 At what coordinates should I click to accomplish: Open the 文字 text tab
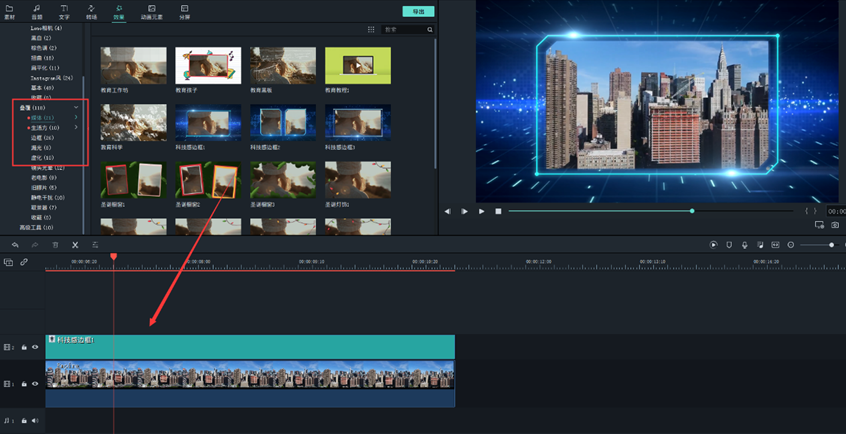64,12
